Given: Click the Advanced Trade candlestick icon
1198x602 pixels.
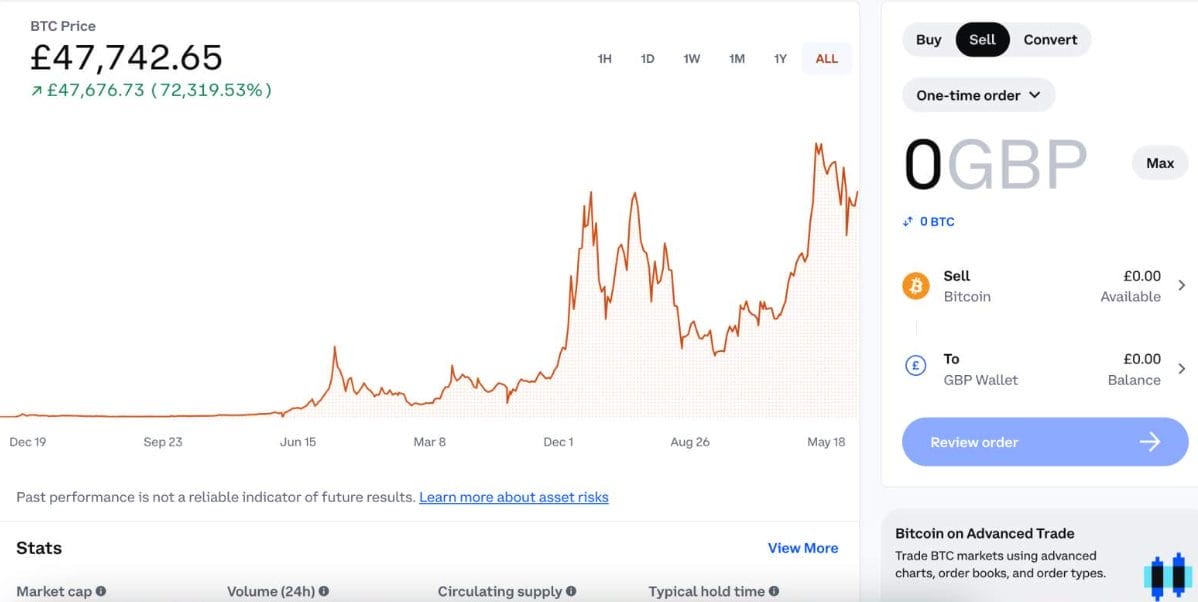Looking at the screenshot, I should pyautogui.click(x=1167, y=577).
